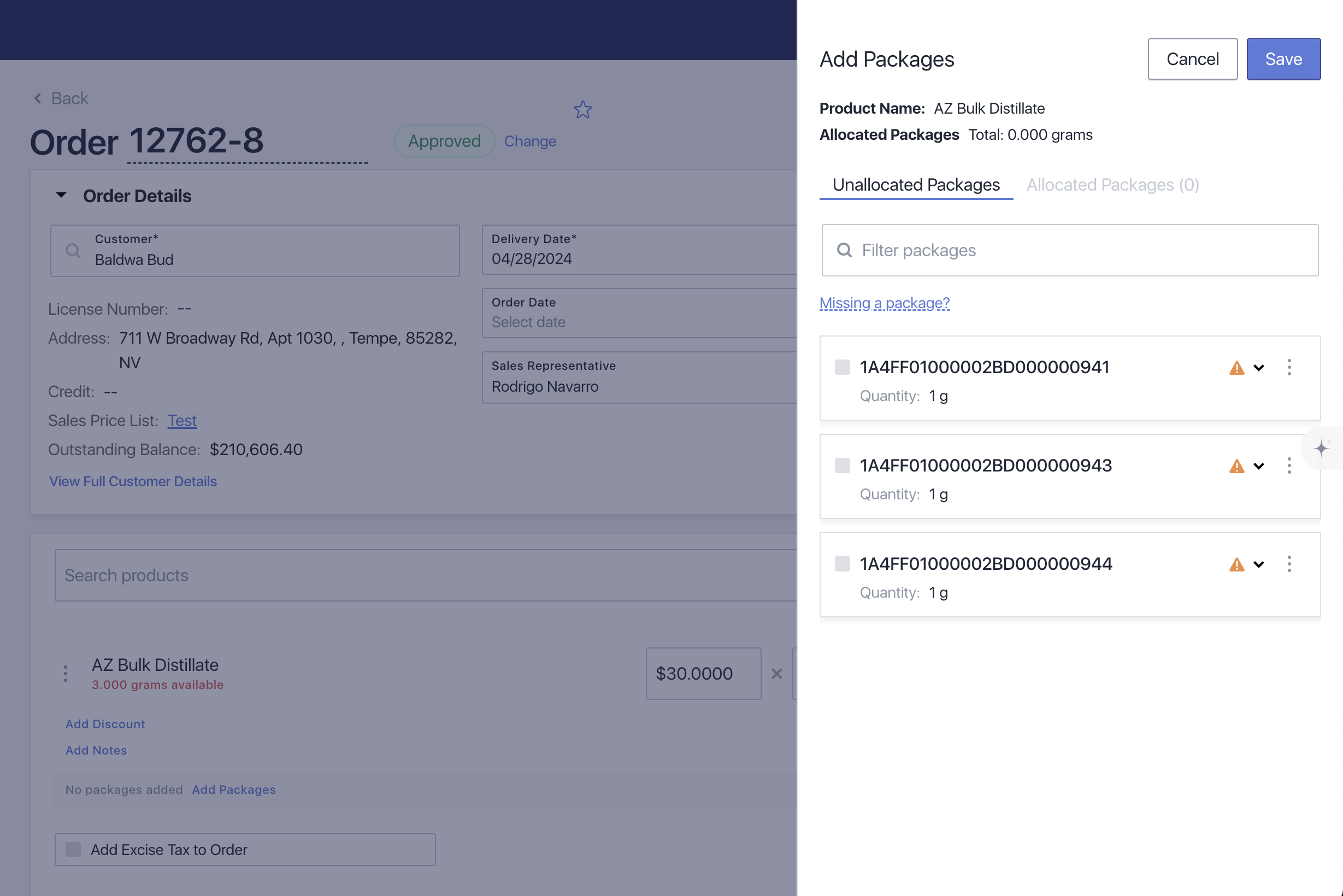Click the 3.000 grams available text
1343x896 pixels.
coord(158,685)
